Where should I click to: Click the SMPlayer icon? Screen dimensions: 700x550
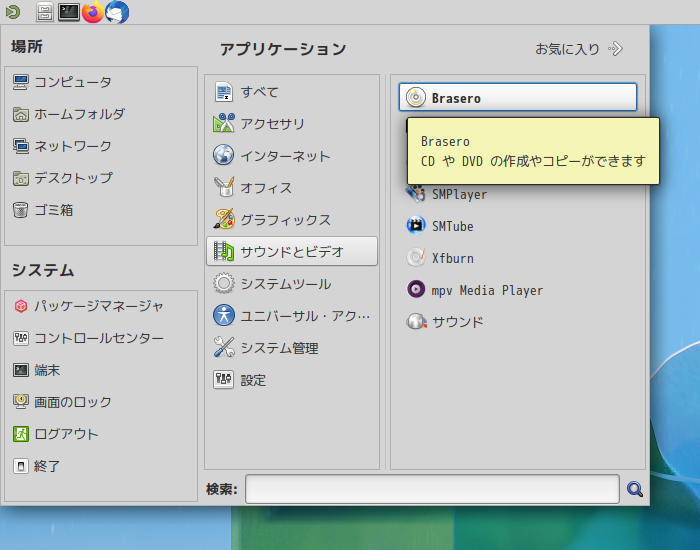point(416,194)
